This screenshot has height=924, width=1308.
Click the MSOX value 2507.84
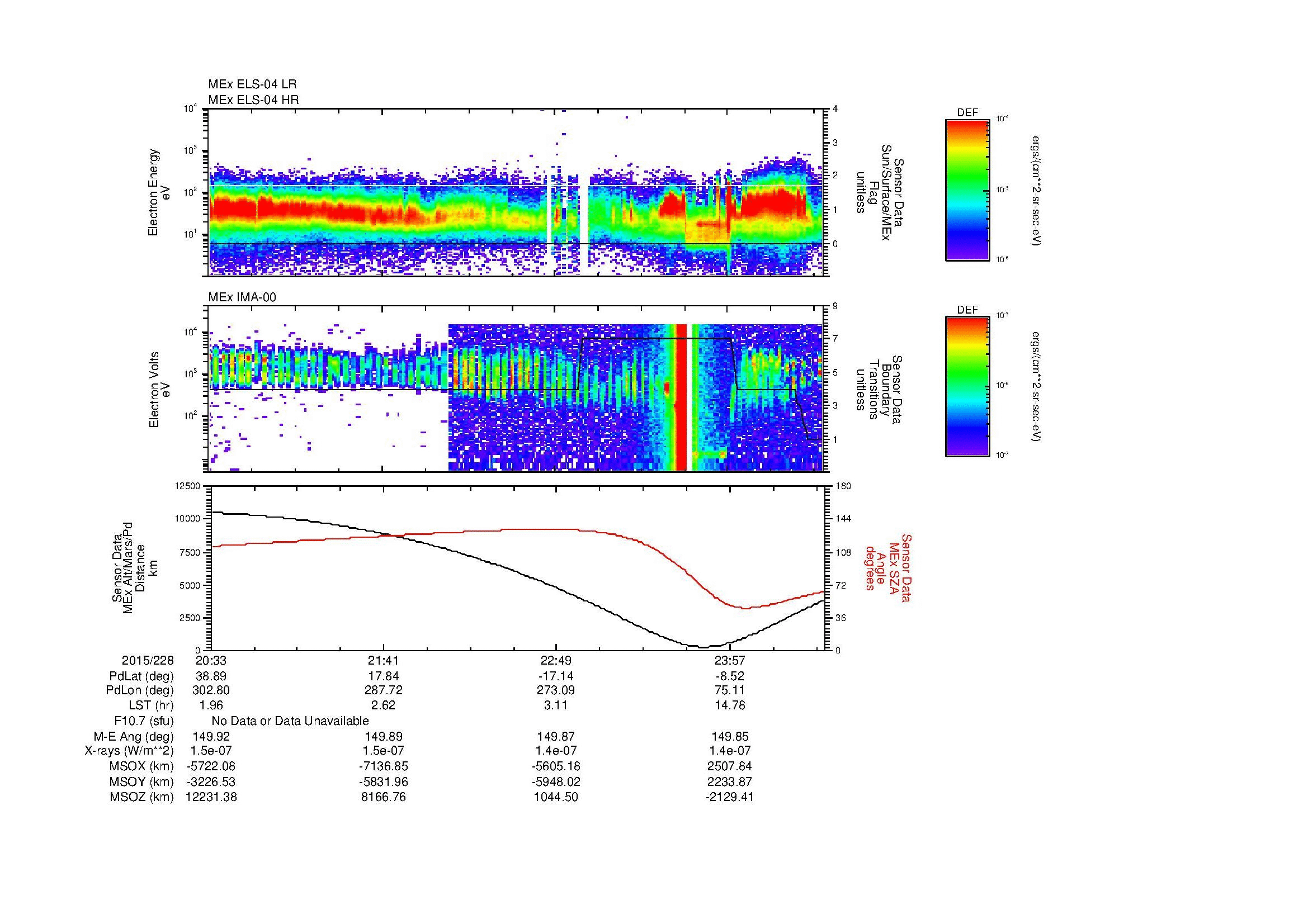click(x=730, y=766)
